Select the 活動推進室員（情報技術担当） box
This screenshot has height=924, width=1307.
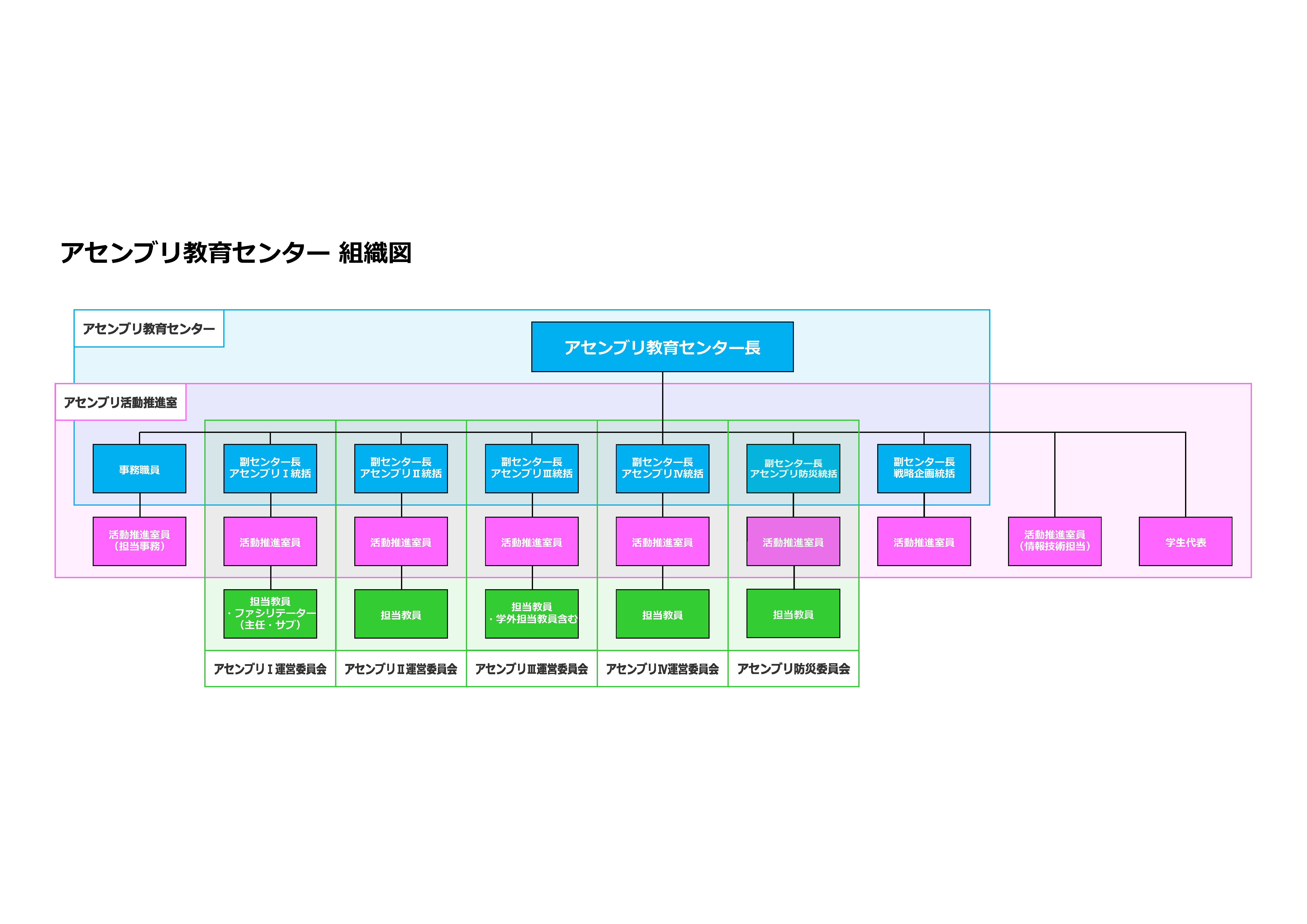(x=1054, y=541)
